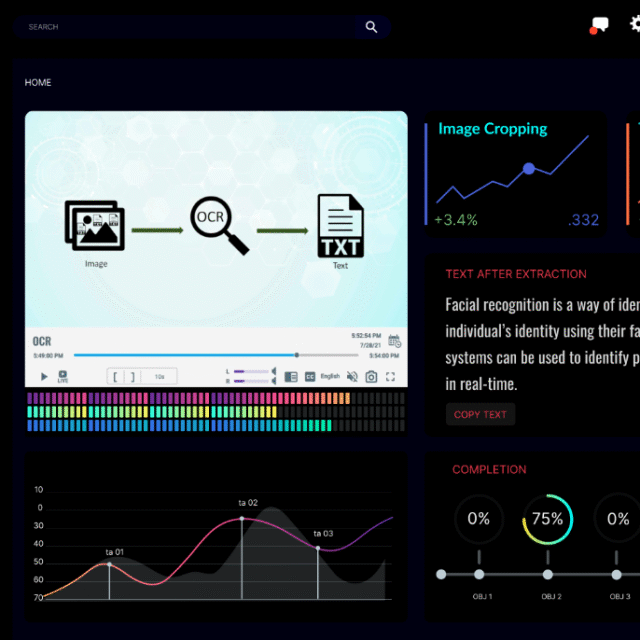
Task: Click the search magnifier button
Action: coord(371,27)
